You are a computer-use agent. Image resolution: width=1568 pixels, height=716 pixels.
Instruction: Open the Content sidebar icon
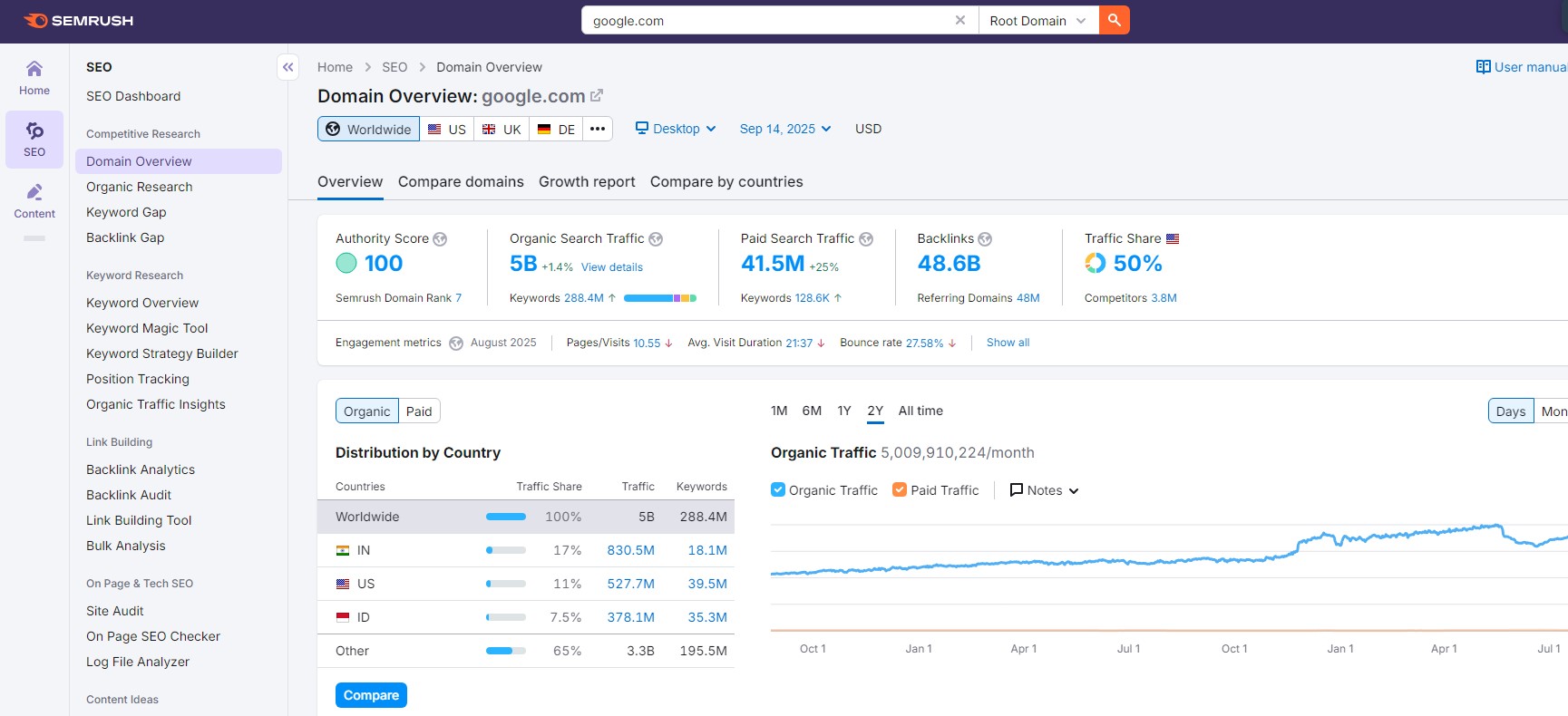pyautogui.click(x=34, y=200)
